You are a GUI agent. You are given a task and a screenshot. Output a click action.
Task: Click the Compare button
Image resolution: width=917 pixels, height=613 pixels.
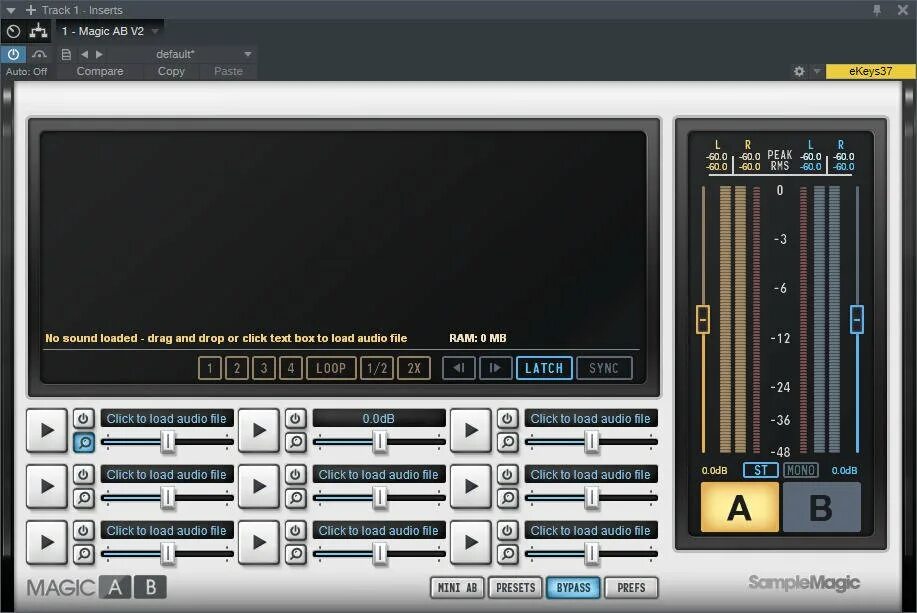[100, 71]
